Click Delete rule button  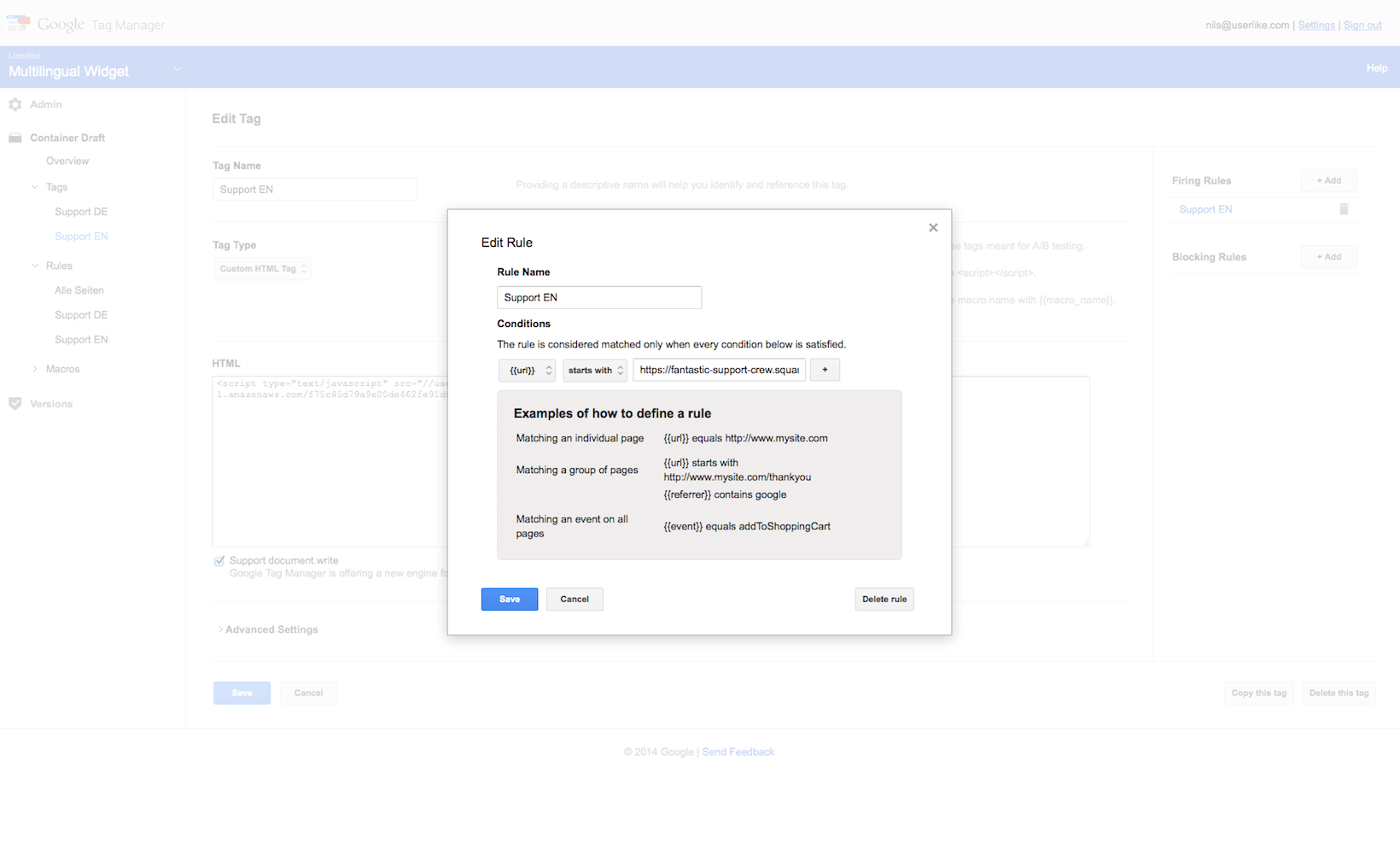pyautogui.click(x=884, y=599)
